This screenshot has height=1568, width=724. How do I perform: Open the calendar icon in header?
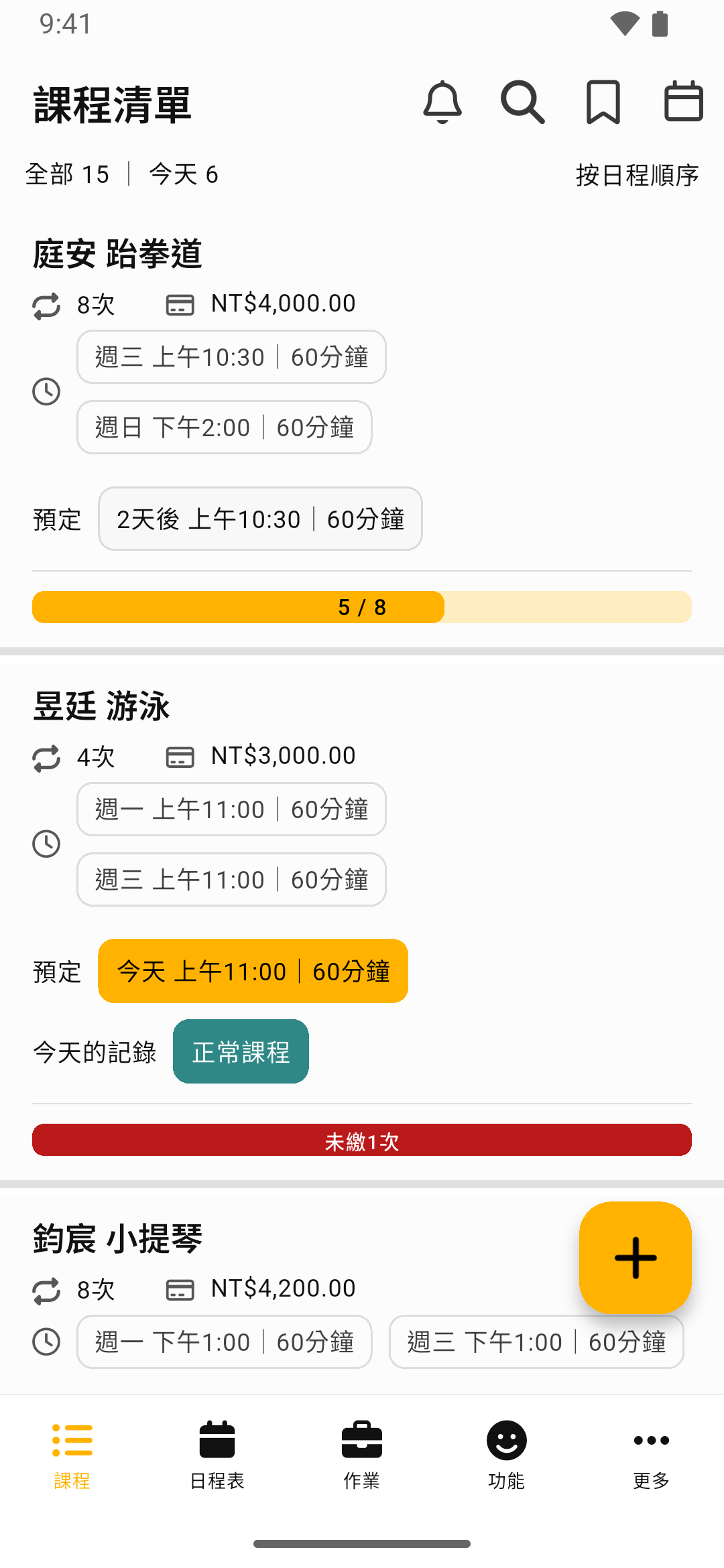click(683, 103)
